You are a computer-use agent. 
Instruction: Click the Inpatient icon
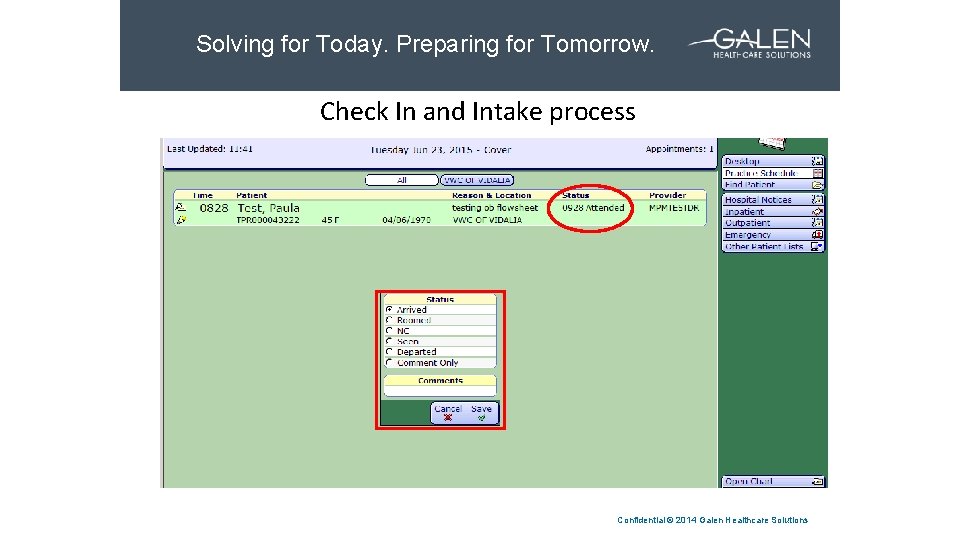point(817,211)
